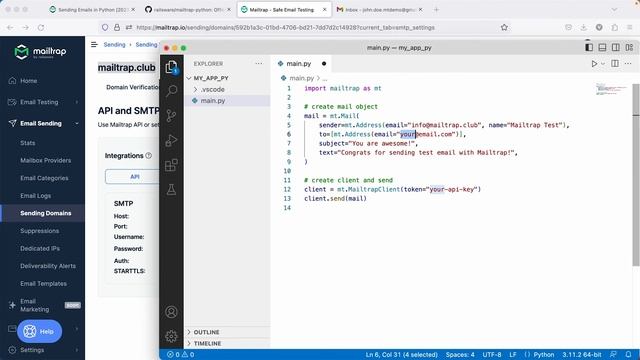Change indentation via Spaces: 4

pyautogui.click(x=460, y=355)
